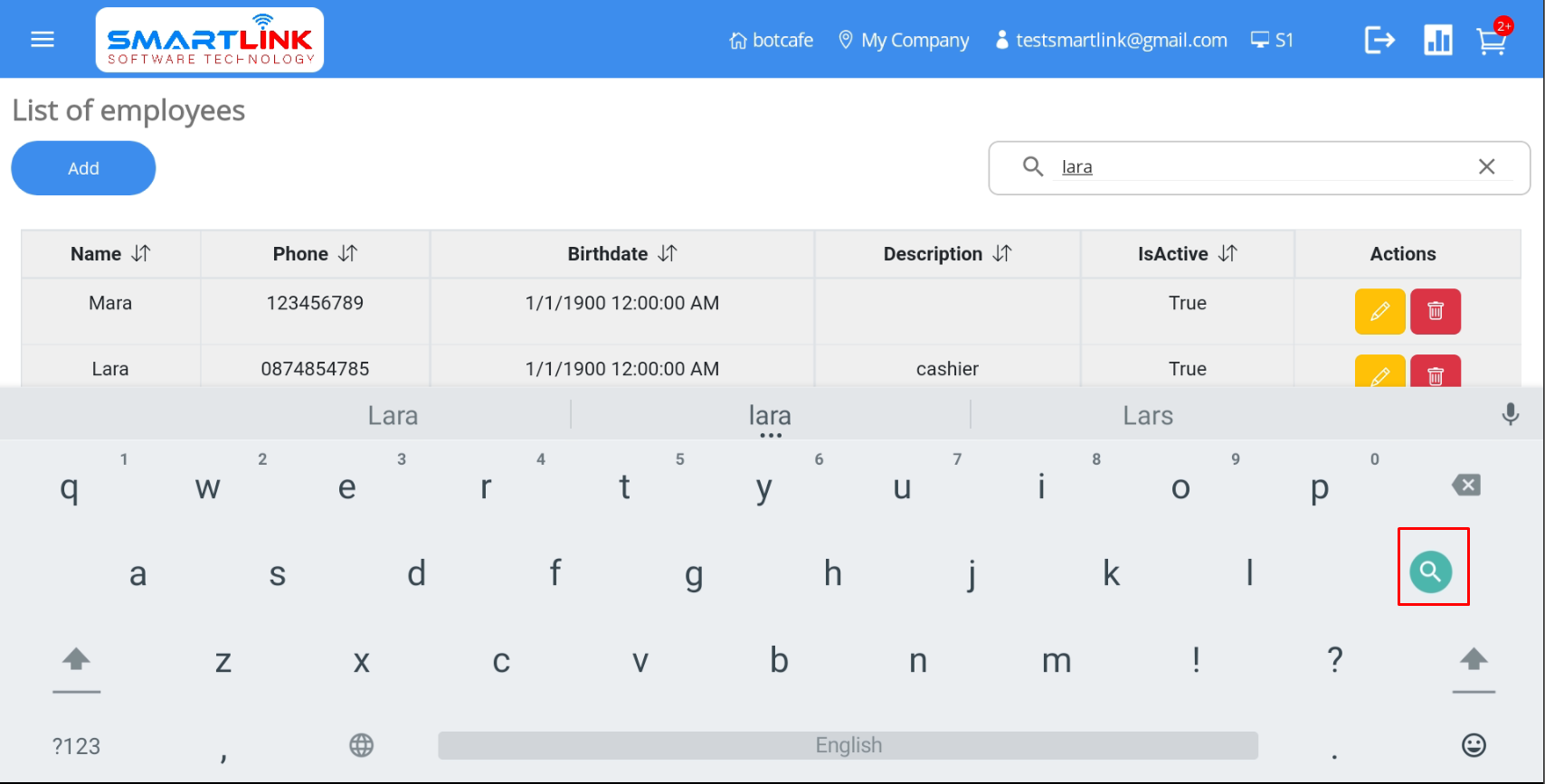Switch keyboard to ?123 symbols

[x=76, y=746]
